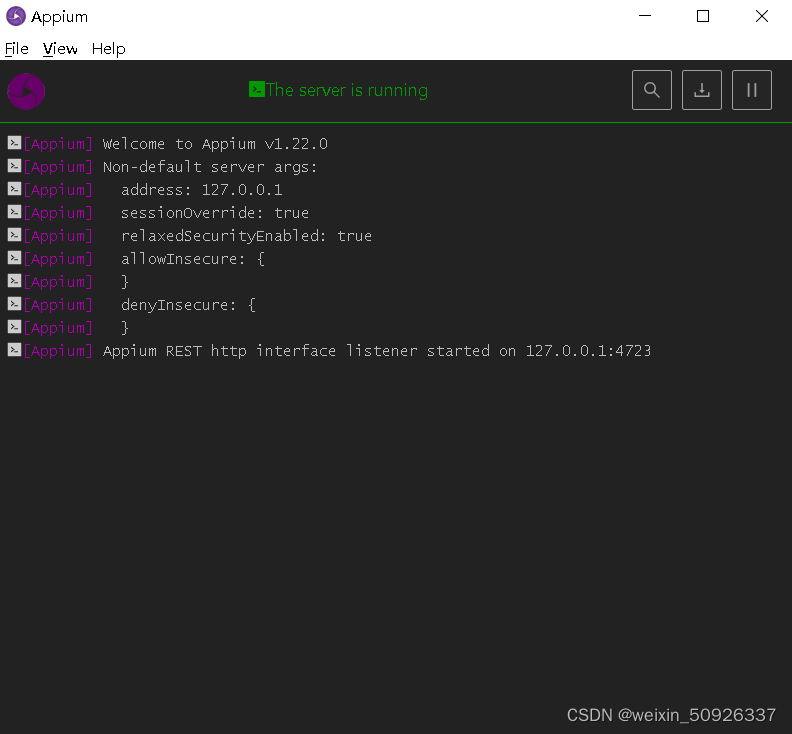Maximize the Appium window

(x=703, y=16)
